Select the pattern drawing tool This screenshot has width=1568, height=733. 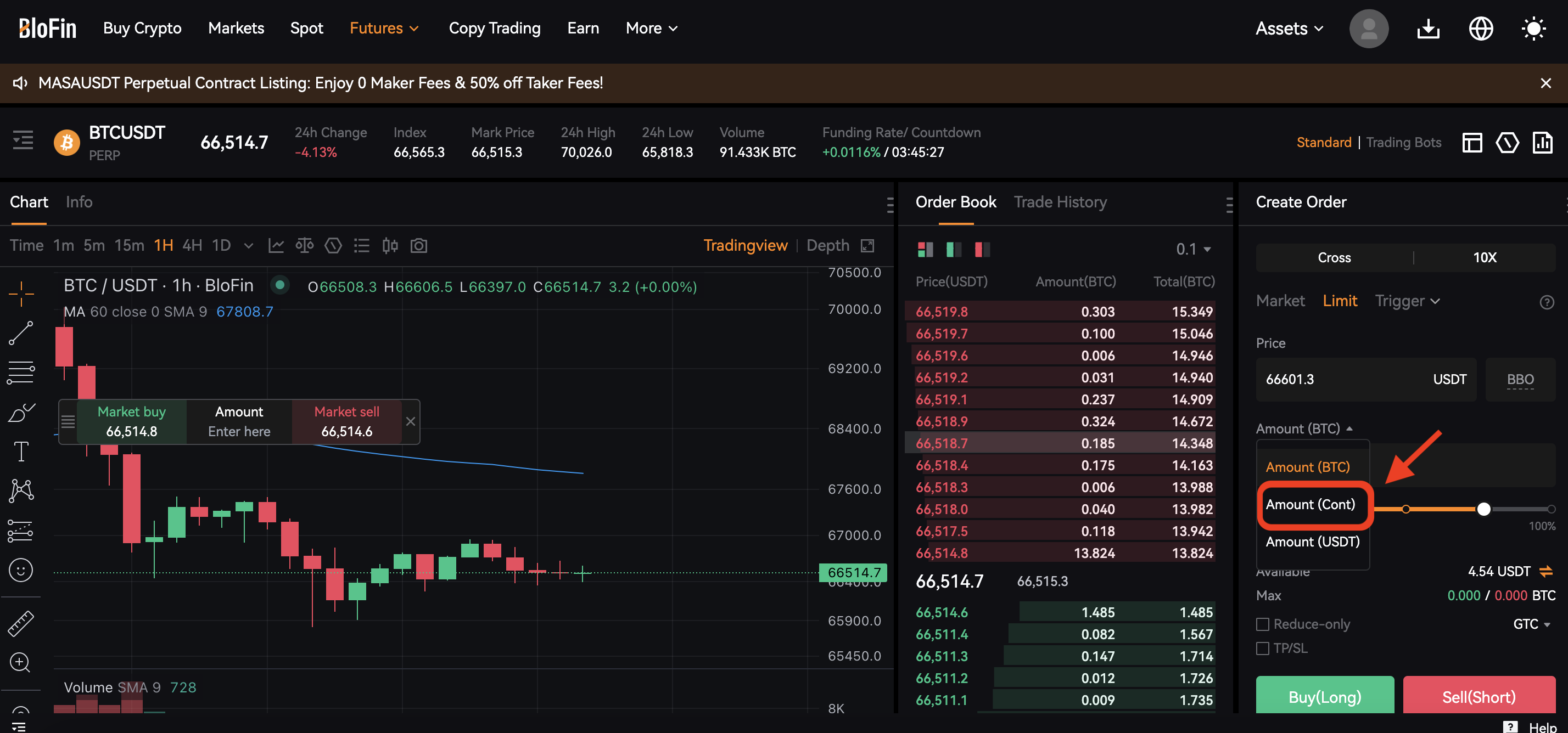(21, 490)
